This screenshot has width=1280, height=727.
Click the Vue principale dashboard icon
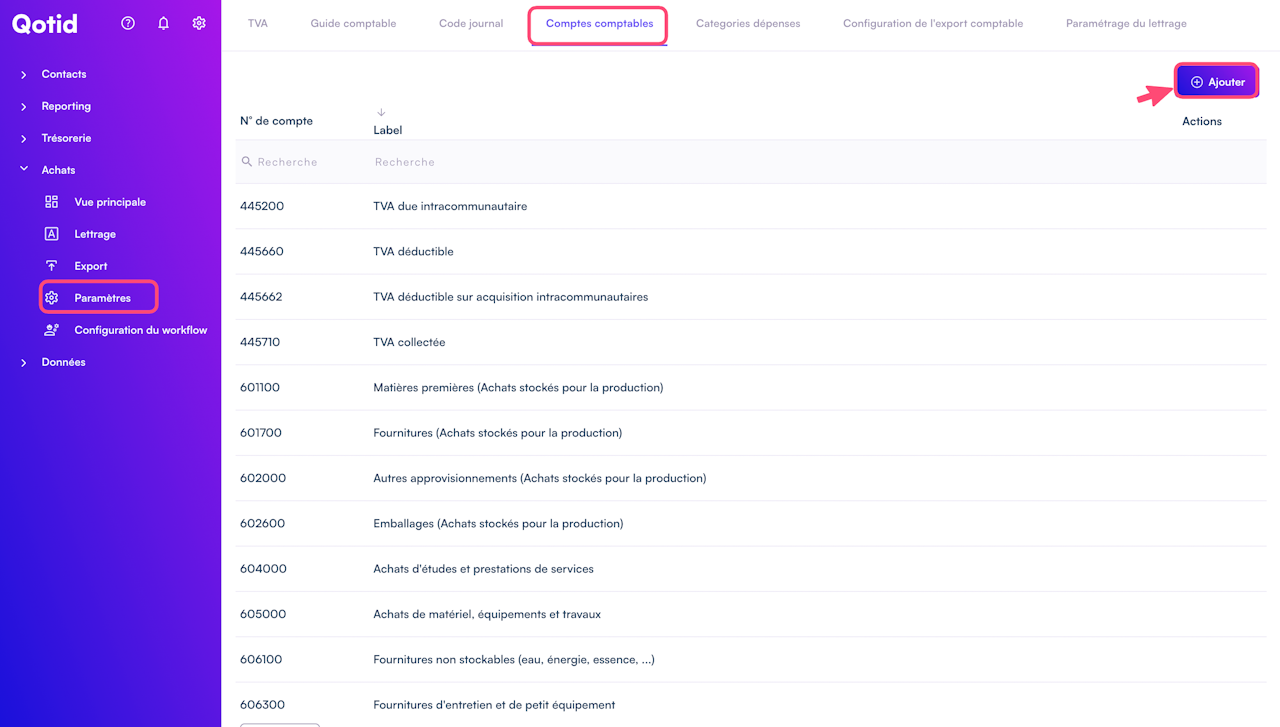pos(52,202)
